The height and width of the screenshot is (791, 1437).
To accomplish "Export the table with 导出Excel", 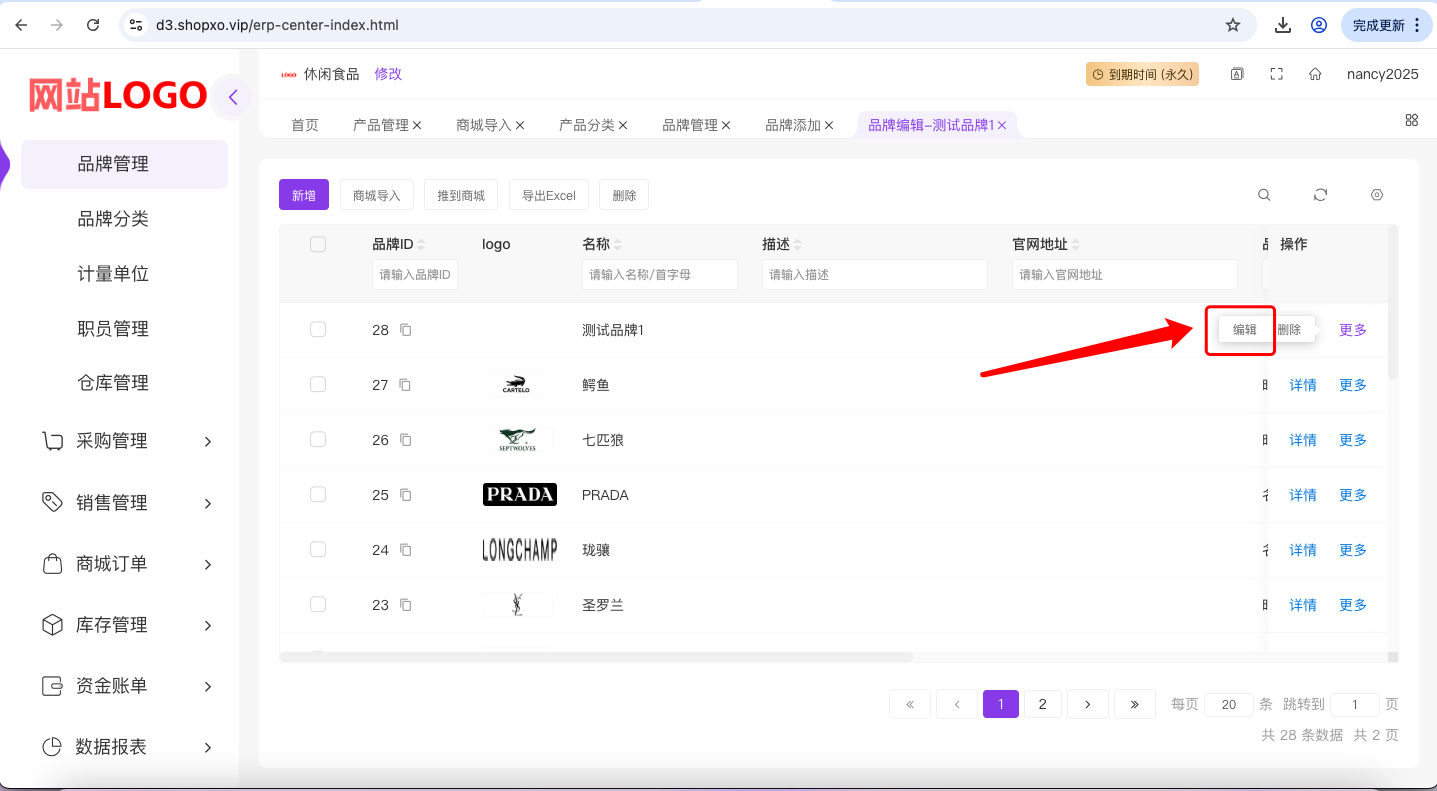I will tap(549, 195).
